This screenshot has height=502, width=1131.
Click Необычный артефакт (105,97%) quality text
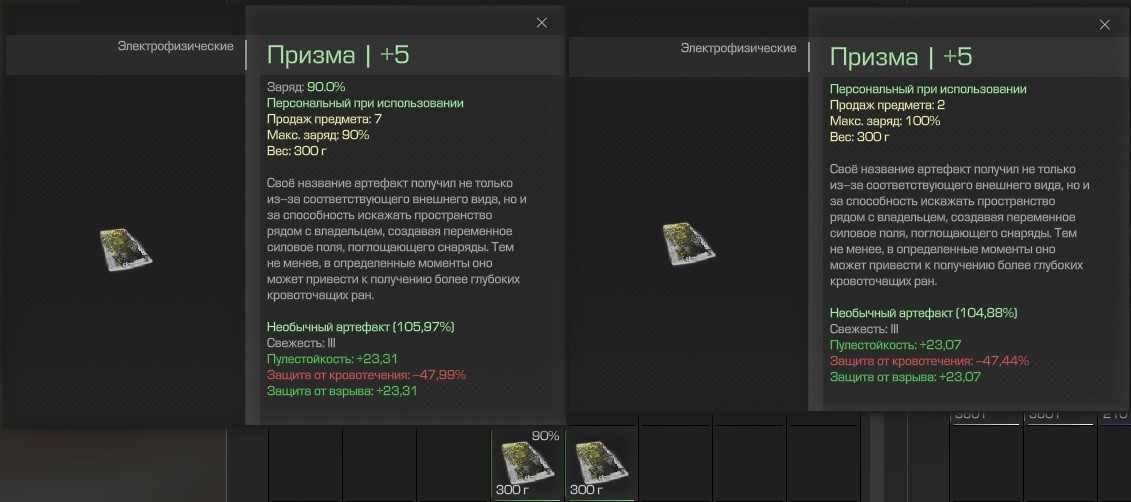(x=361, y=327)
